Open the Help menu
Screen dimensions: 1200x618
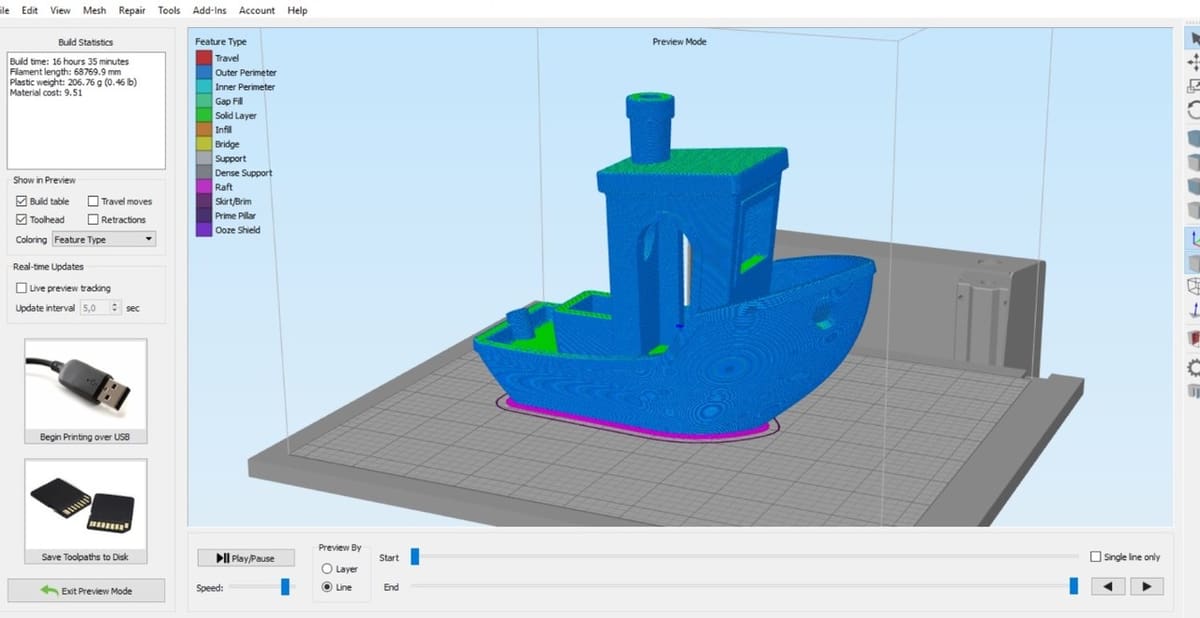(x=297, y=10)
